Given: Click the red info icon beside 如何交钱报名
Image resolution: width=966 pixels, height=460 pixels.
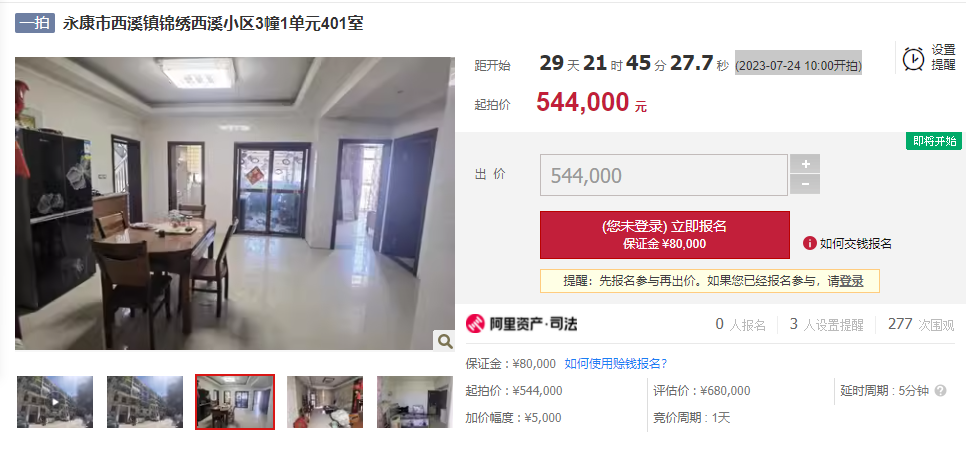Looking at the screenshot, I should point(810,243).
